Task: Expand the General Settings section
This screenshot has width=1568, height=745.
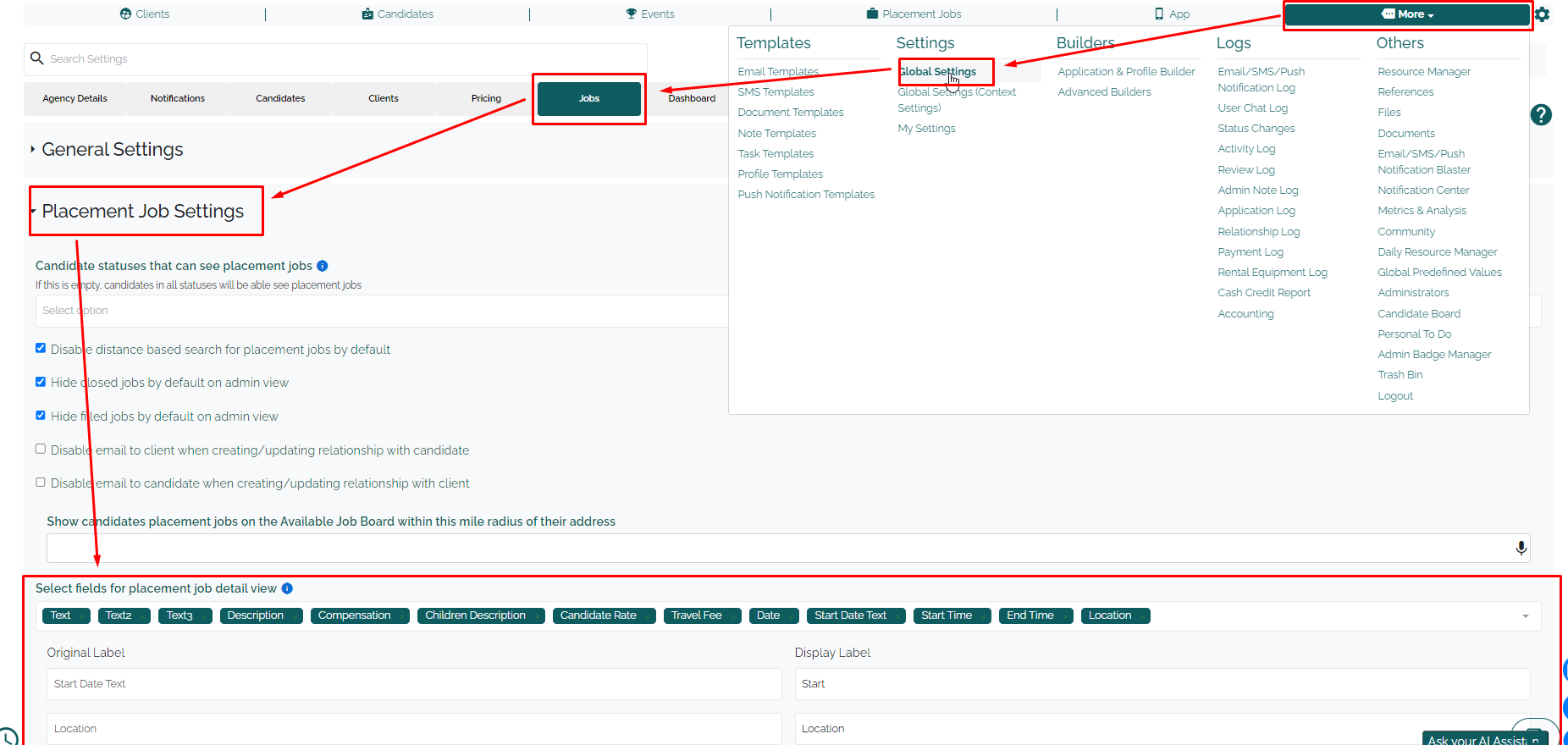Action: click(112, 150)
